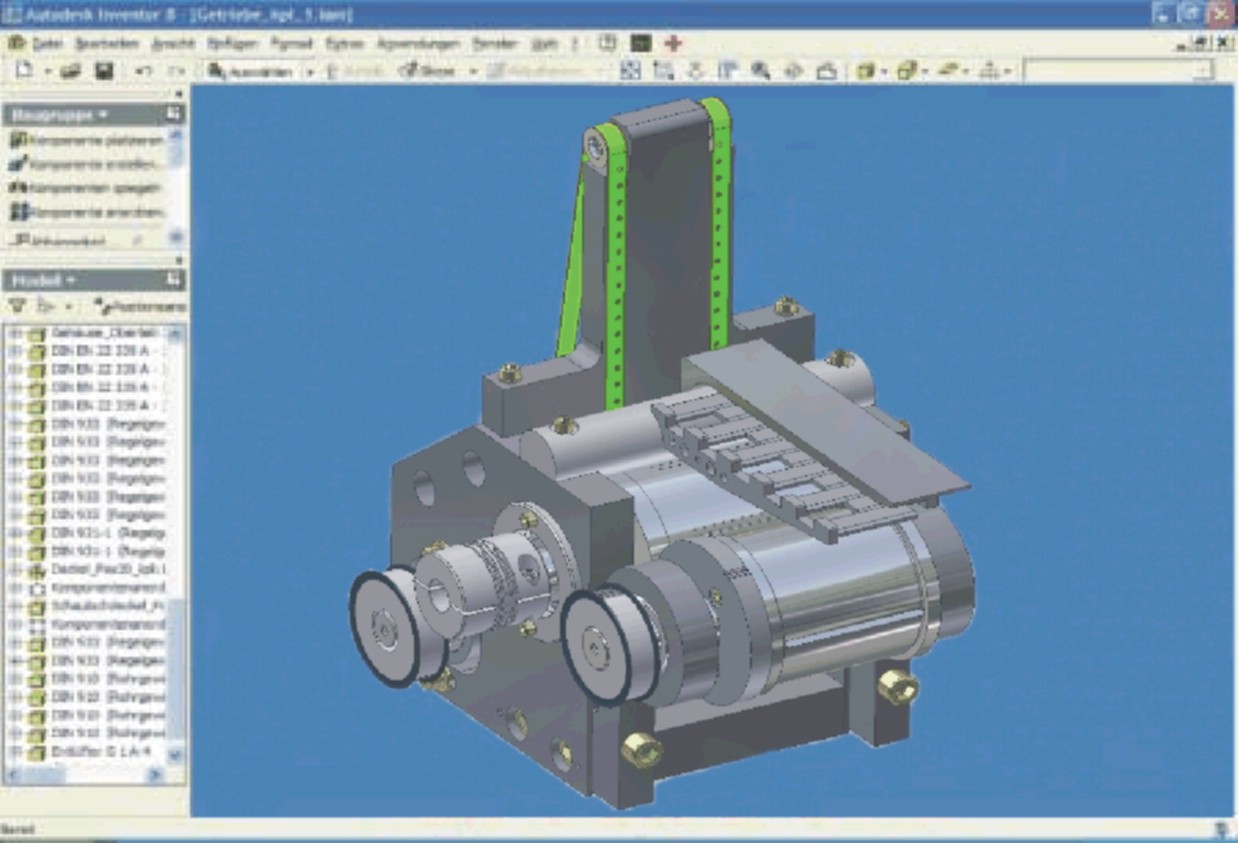The width and height of the screenshot is (1238, 843).
Task: Click the browser filter funnel icon
Action: 17,306
